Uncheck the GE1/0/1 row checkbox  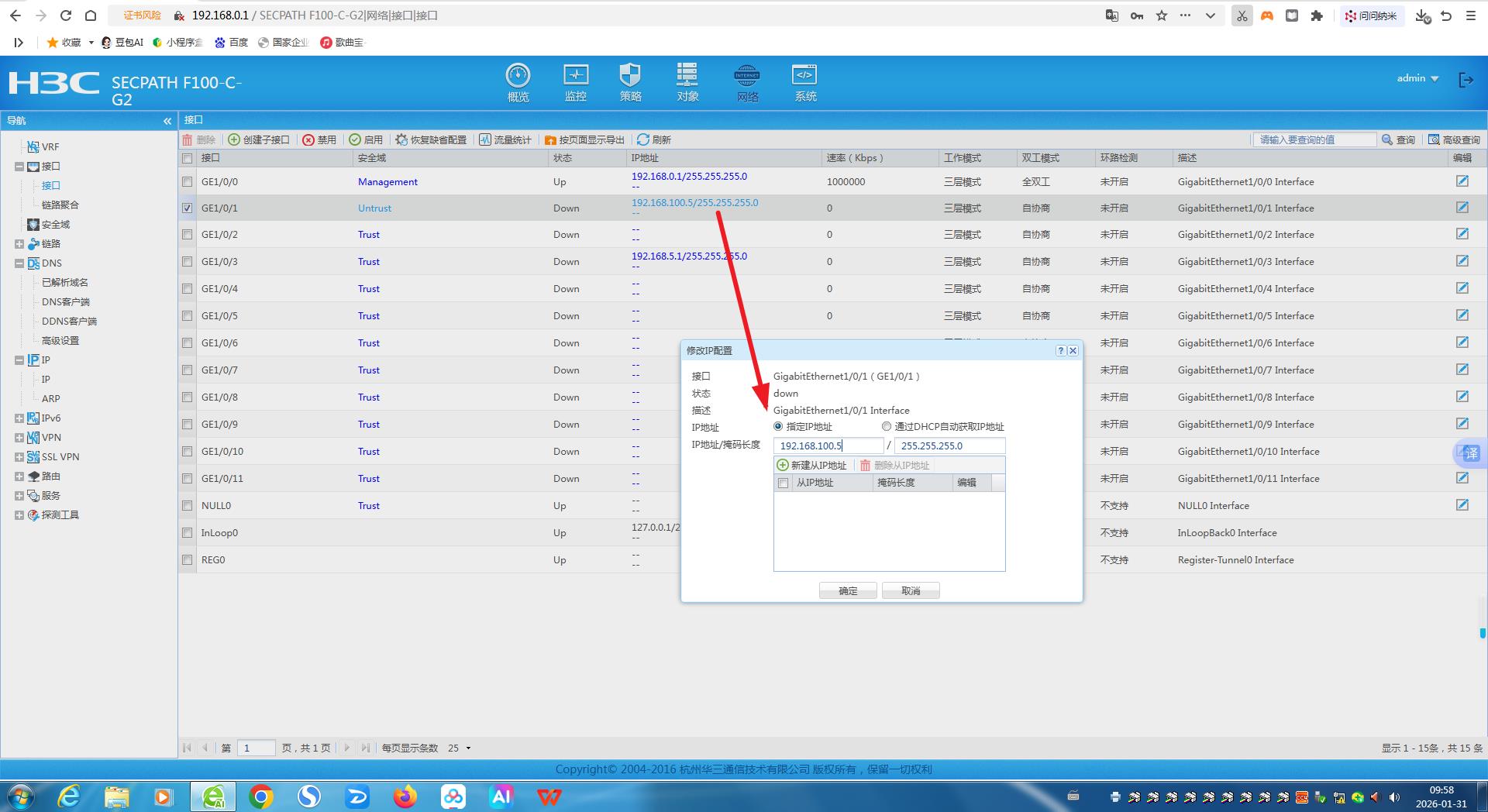click(x=187, y=208)
